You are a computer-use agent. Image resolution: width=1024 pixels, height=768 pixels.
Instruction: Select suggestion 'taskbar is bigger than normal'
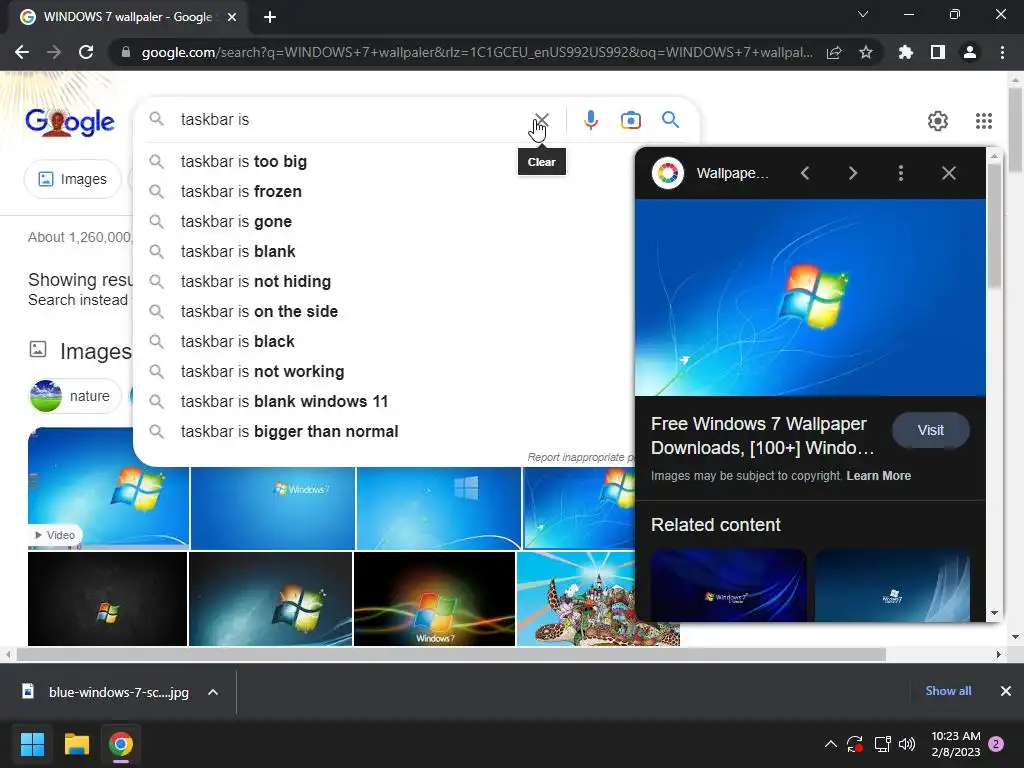pyautogui.click(x=382, y=432)
